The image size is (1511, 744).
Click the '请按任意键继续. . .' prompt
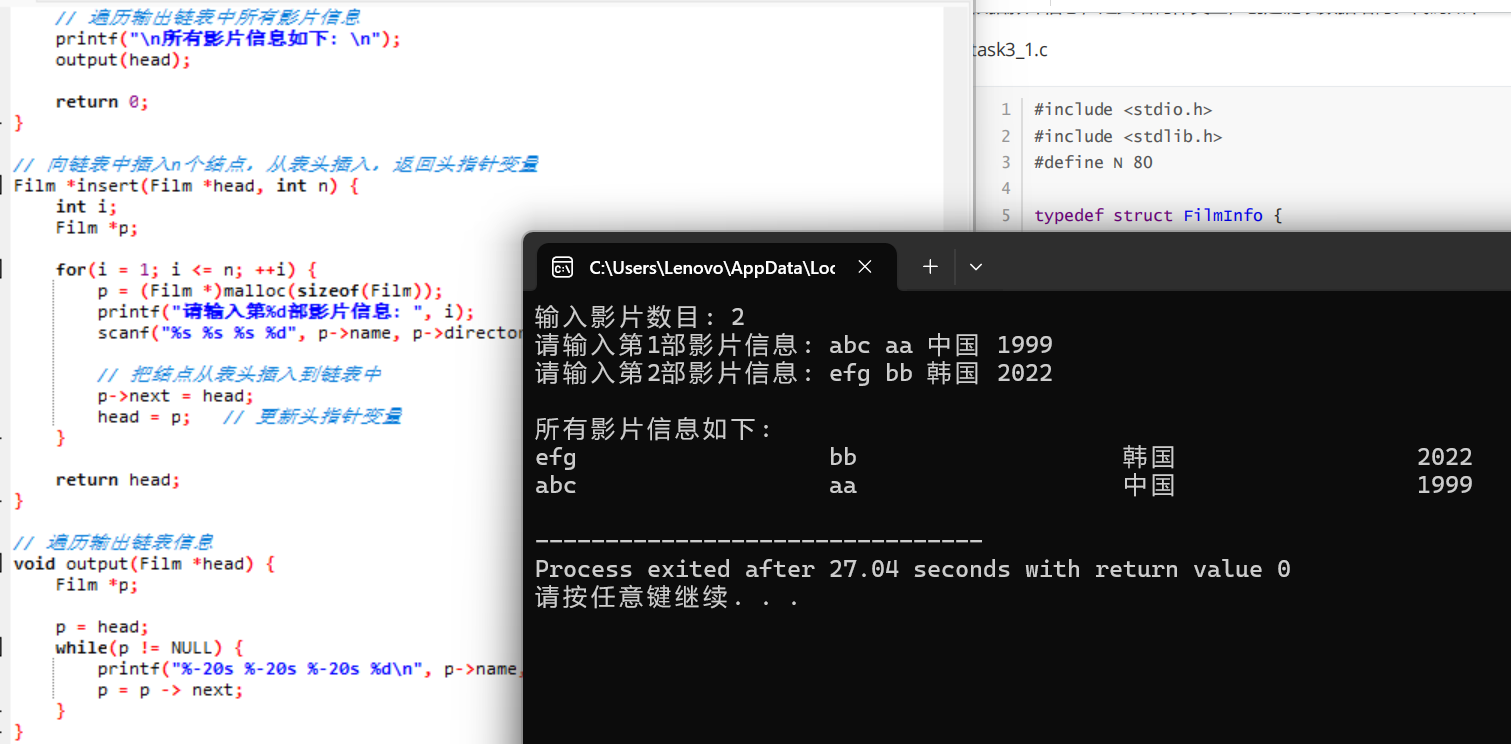pos(667,598)
